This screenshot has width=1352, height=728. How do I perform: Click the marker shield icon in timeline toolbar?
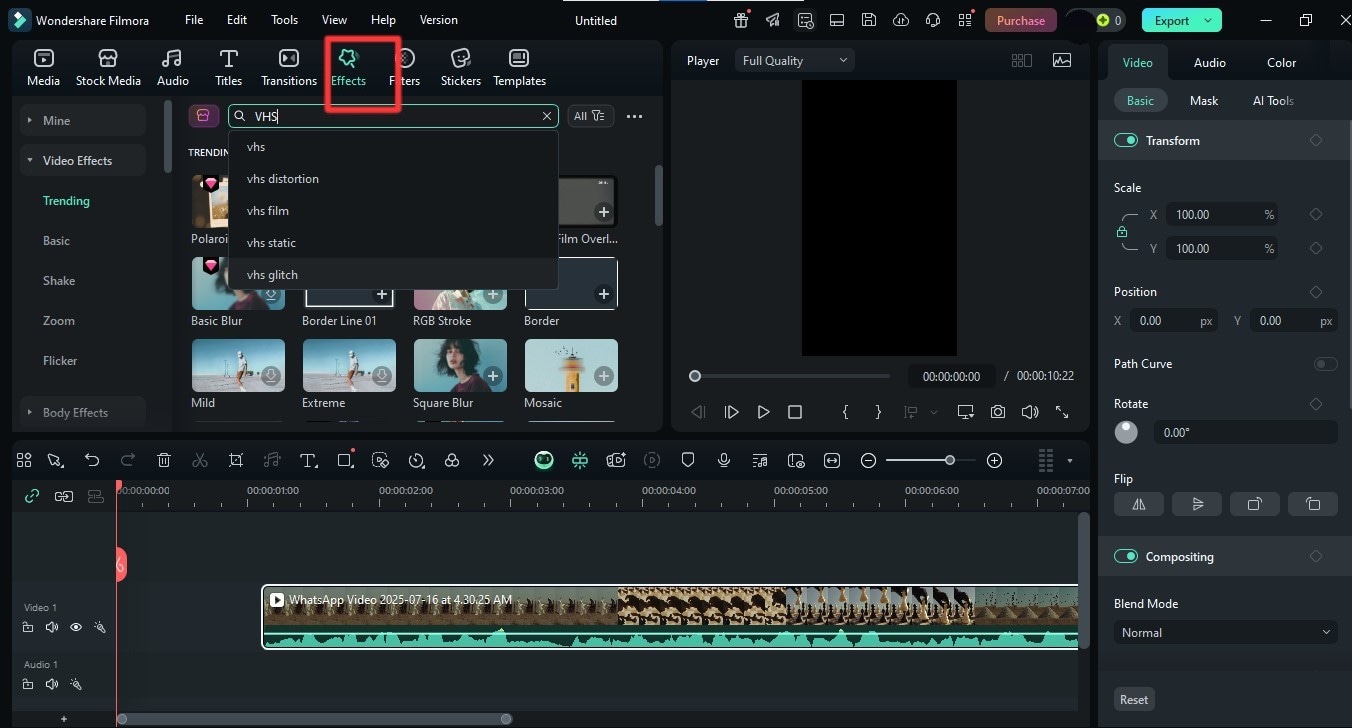tap(688, 460)
